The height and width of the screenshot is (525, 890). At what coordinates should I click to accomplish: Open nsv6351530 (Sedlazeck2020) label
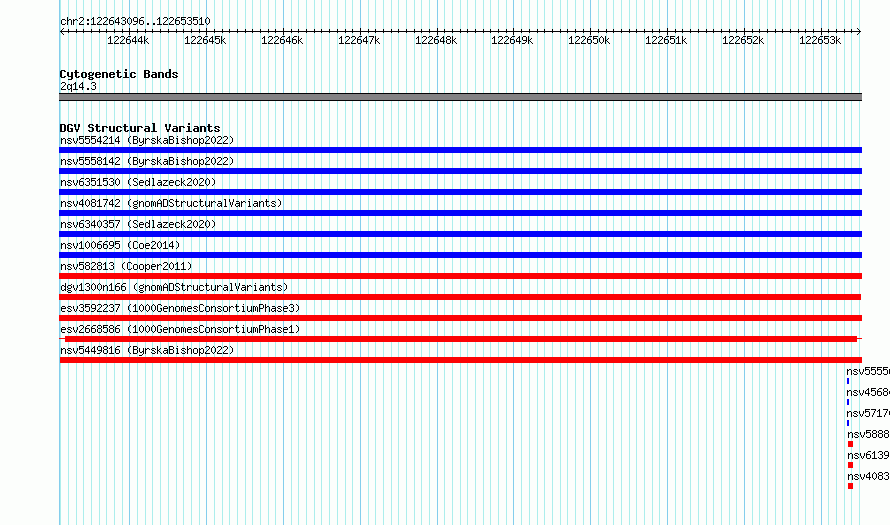point(138,182)
